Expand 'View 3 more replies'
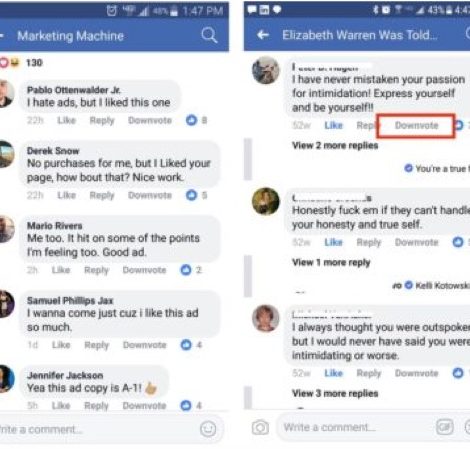 point(335,393)
